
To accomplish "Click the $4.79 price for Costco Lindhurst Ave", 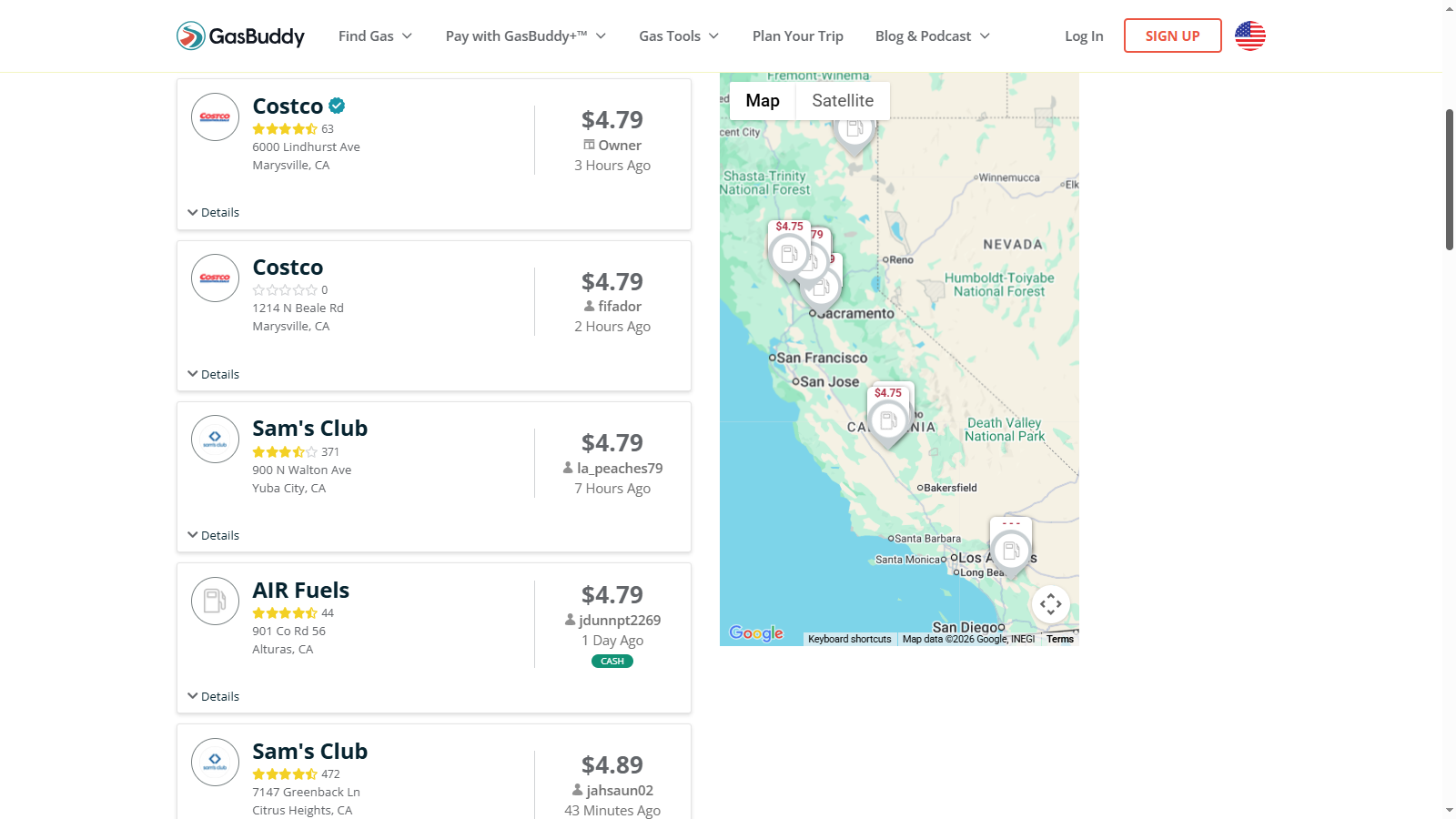I will [612, 120].
